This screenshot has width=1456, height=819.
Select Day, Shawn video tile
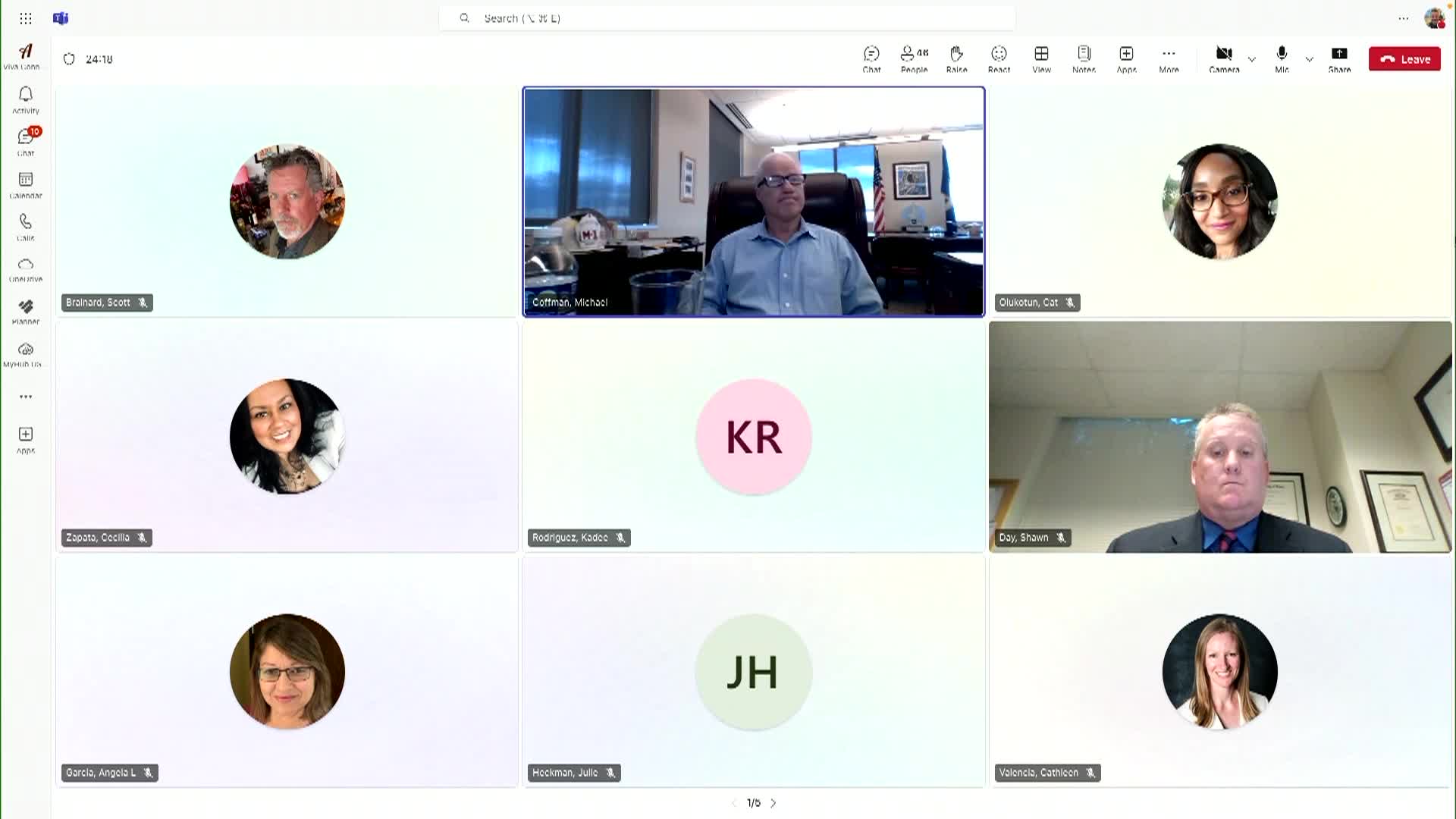click(1219, 436)
